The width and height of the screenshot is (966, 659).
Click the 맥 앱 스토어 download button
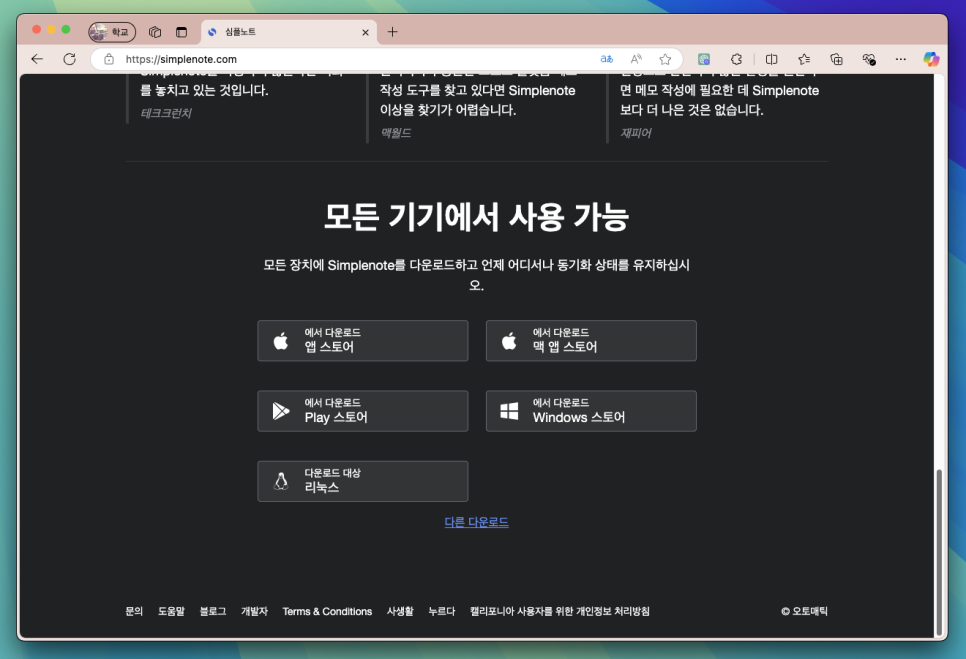(591, 341)
